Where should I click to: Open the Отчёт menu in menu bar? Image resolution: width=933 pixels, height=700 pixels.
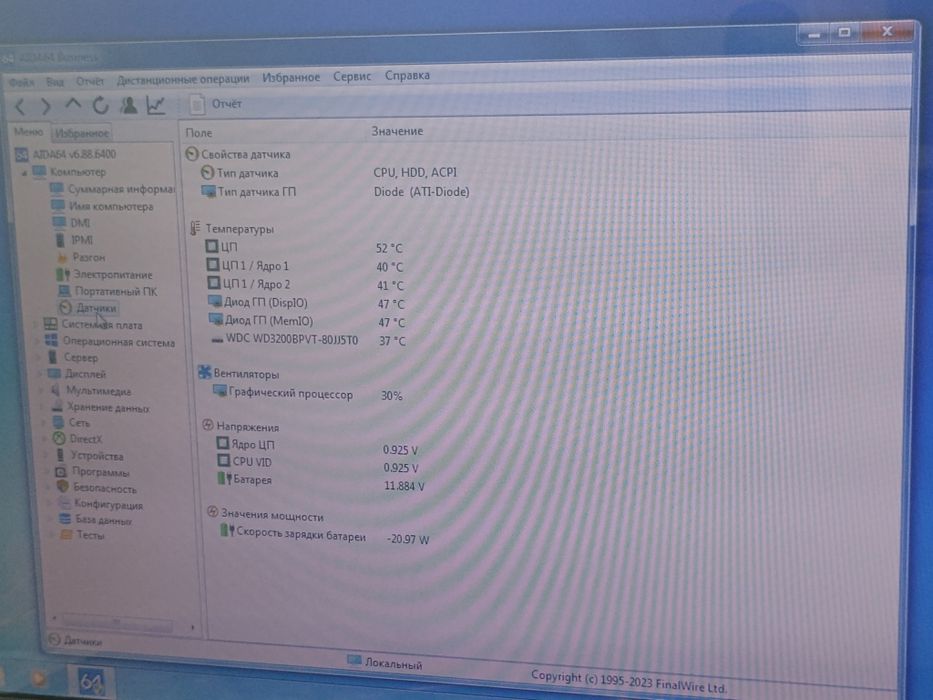[89, 81]
